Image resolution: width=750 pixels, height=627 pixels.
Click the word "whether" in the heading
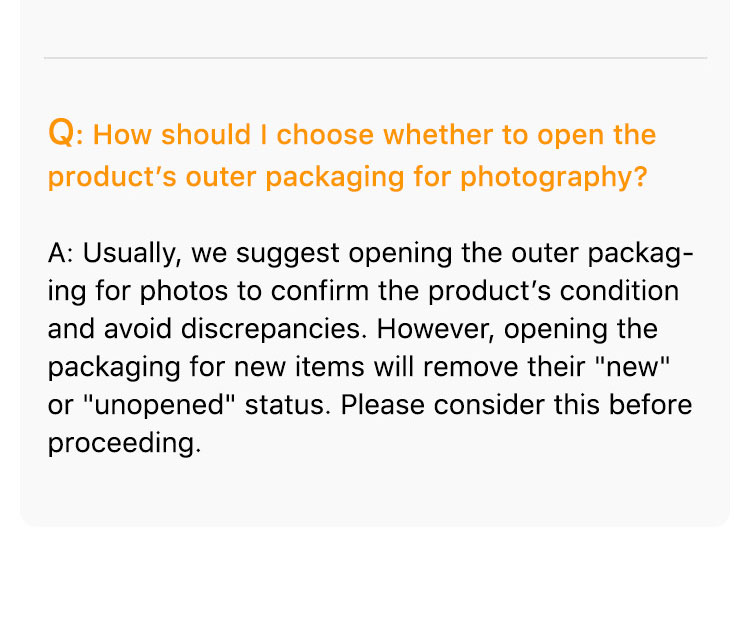438,134
